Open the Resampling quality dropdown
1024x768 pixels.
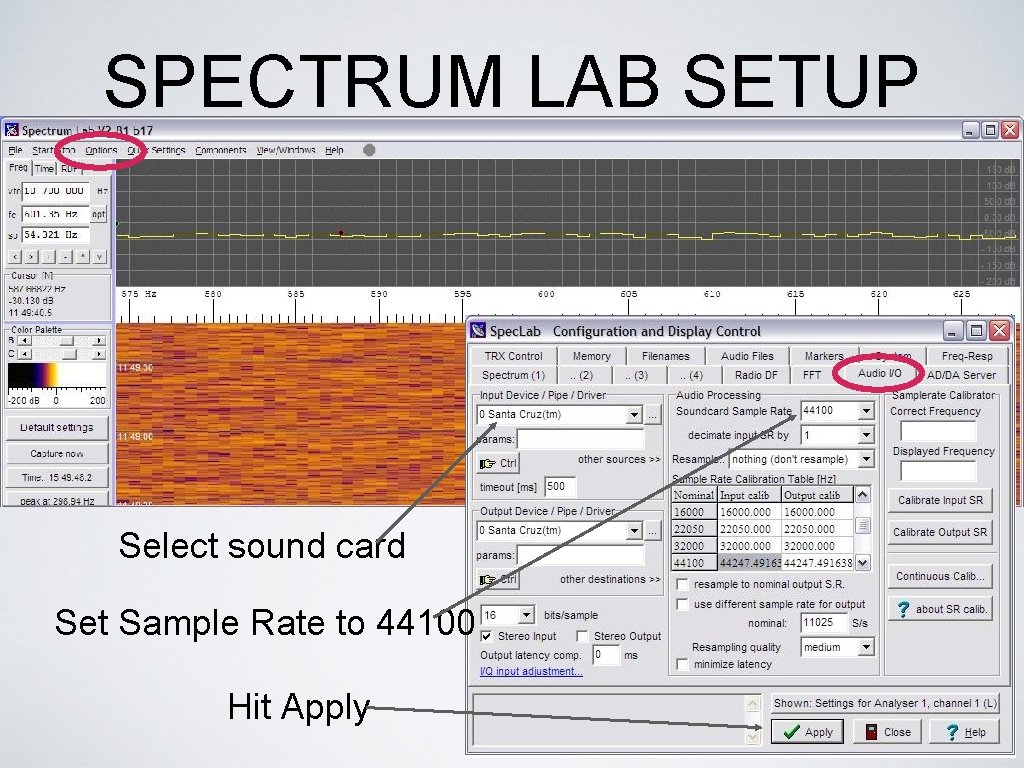865,647
